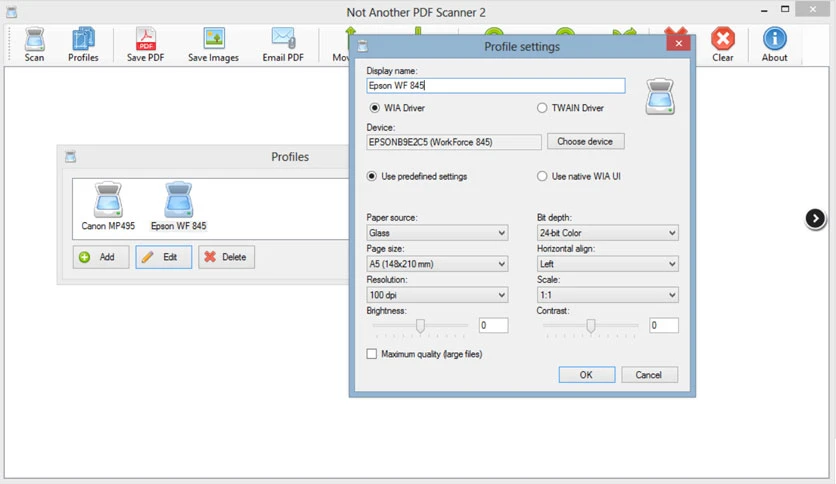
Task: Open the Page size dropdown
Action: click(437, 264)
